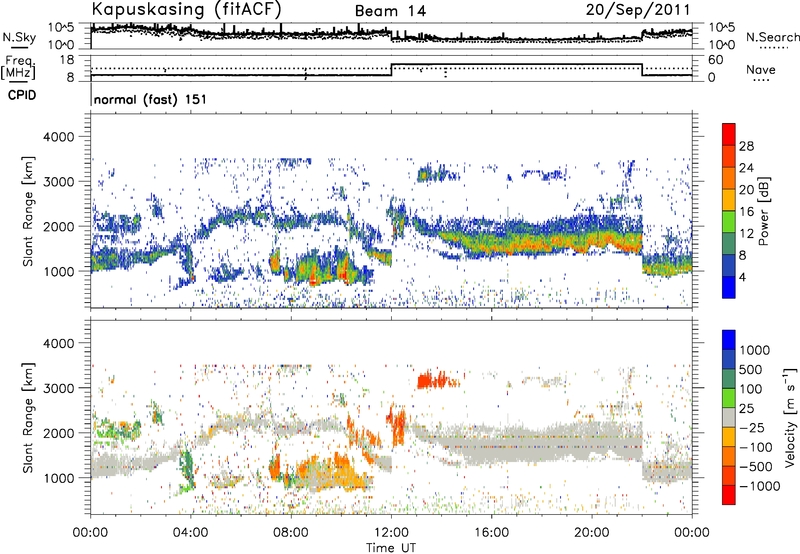This screenshot has width=800, height=554.
Task: Click the power panel 'Slant Range [km]' label
Action: pyautogui.click(x=28, y=211)
